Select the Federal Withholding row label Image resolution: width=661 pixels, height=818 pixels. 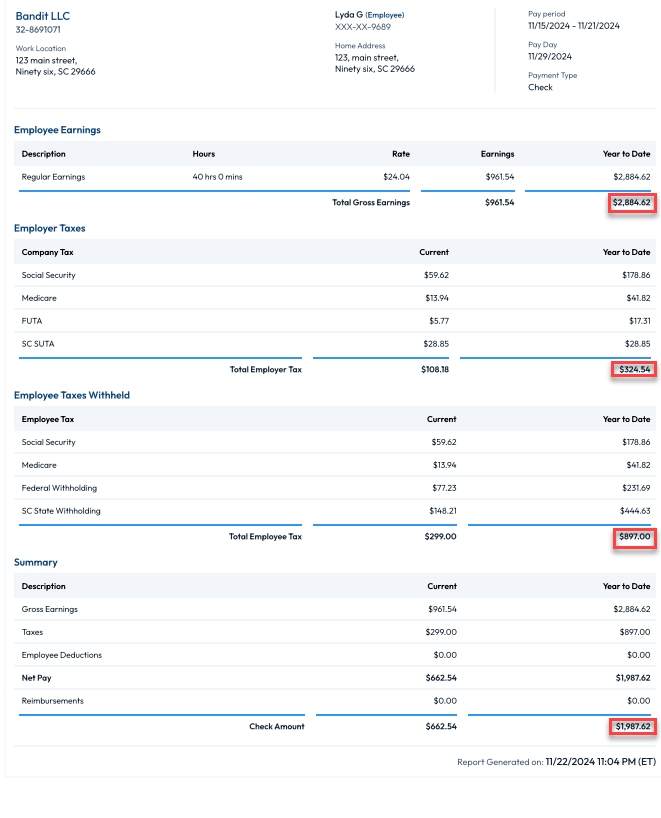(59, 488)
